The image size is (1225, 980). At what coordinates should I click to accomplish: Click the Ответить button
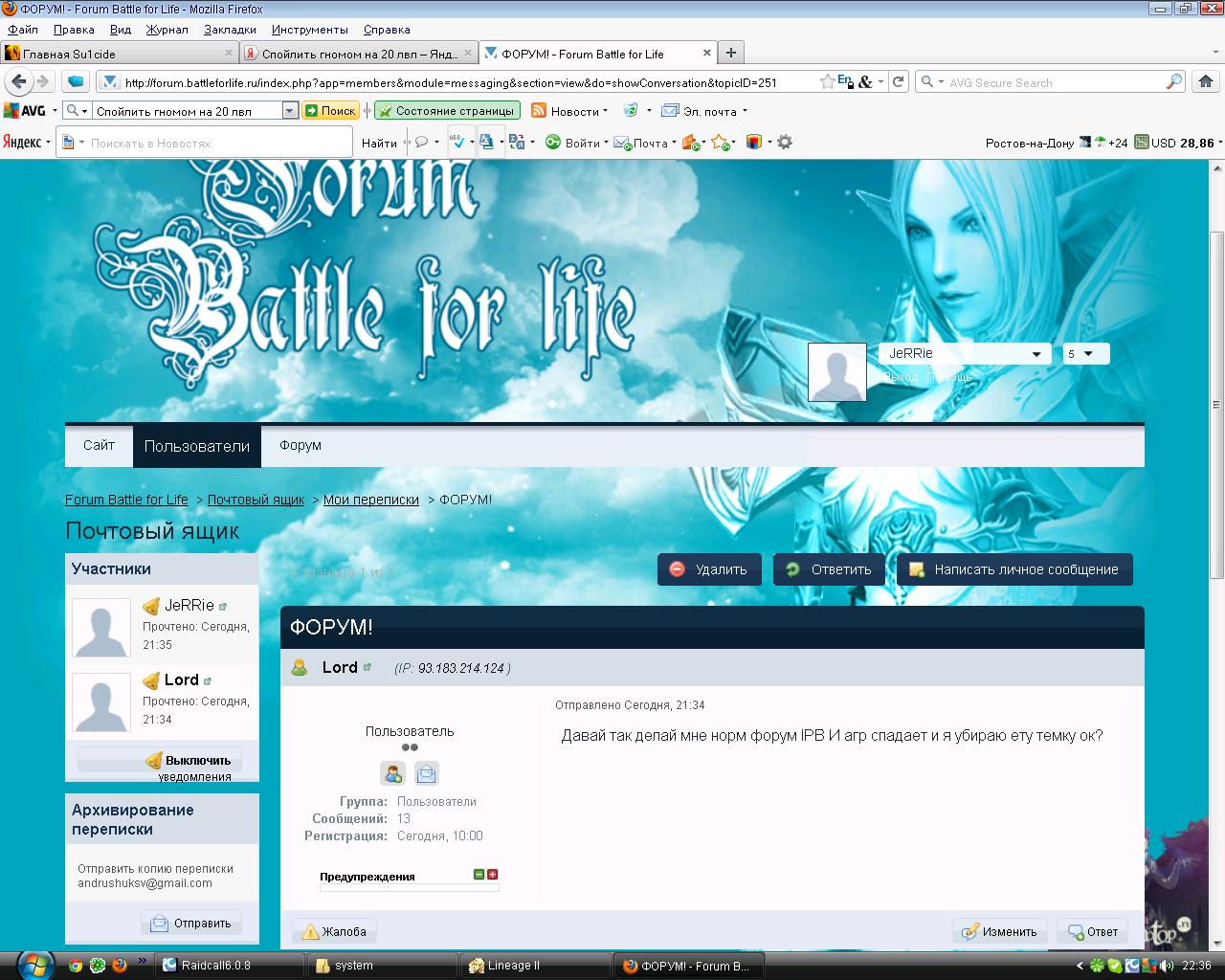829,569
